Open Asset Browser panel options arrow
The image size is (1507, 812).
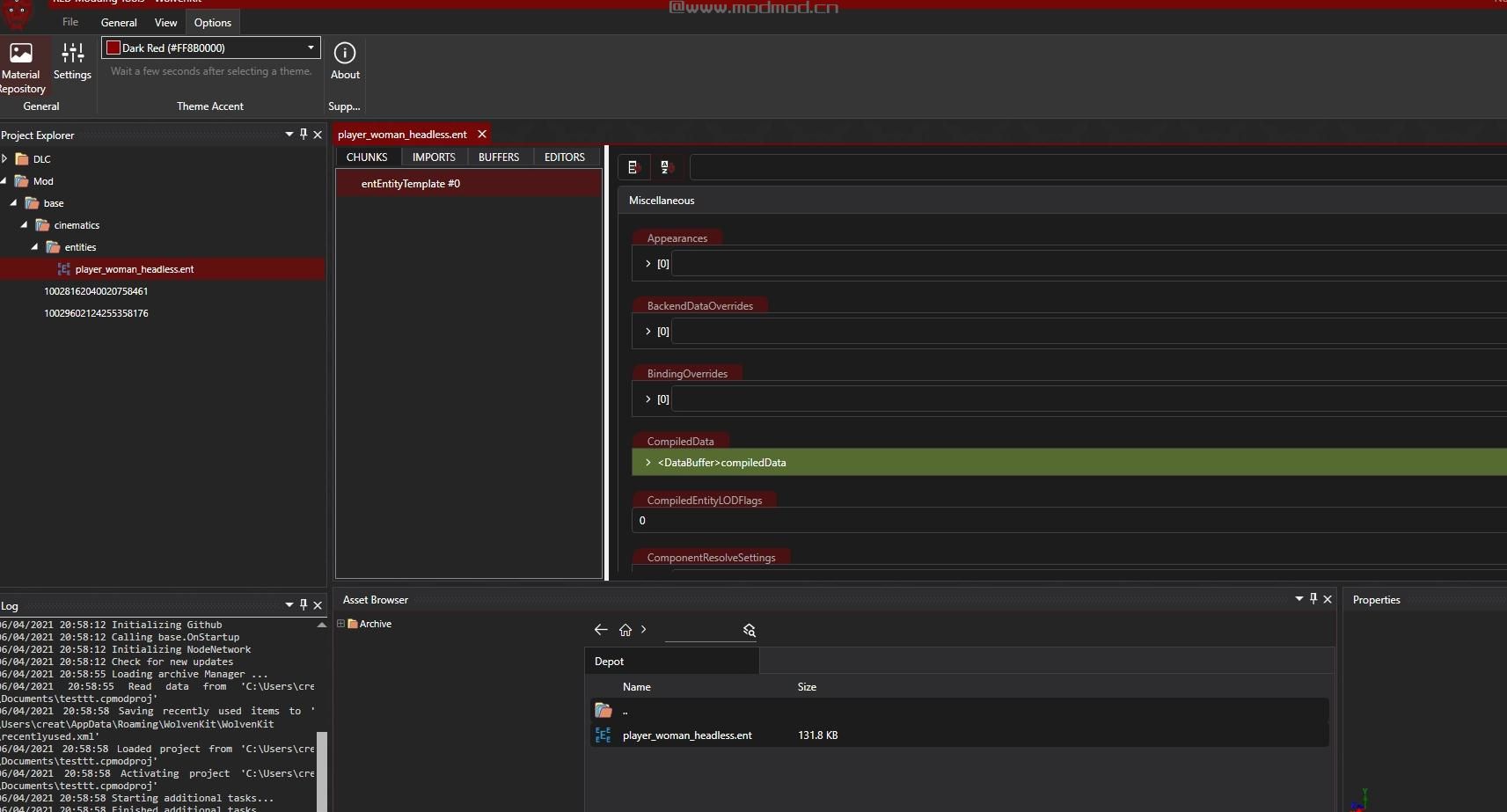pos(1299,599)
